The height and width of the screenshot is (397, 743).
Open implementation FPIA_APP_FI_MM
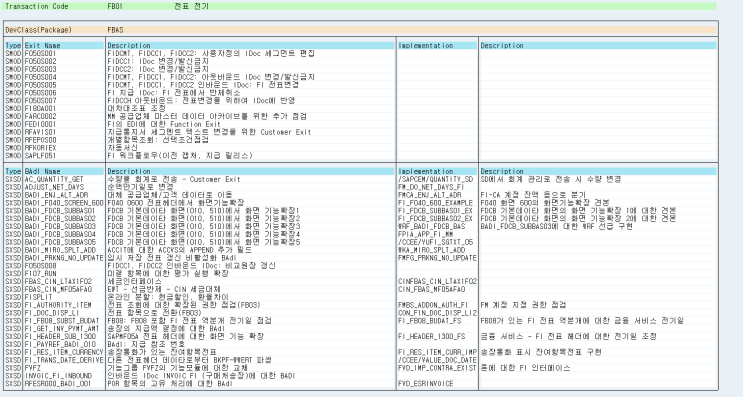point(426,234)
